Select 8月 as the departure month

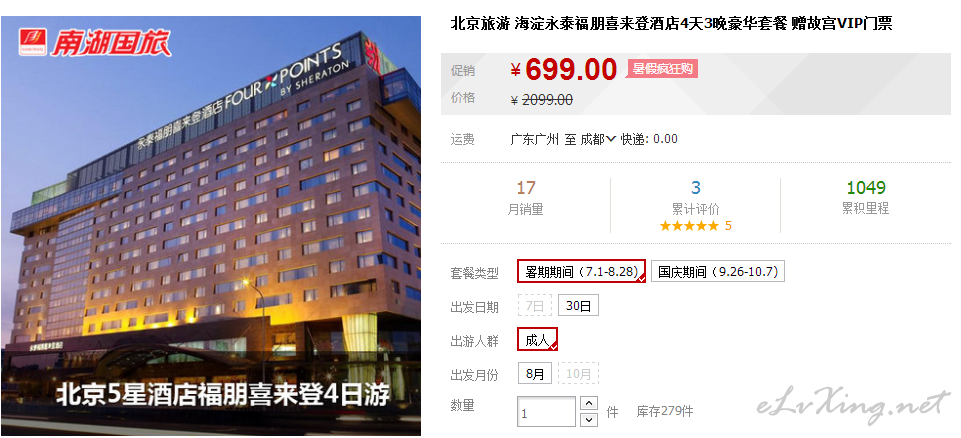point(535,373)
